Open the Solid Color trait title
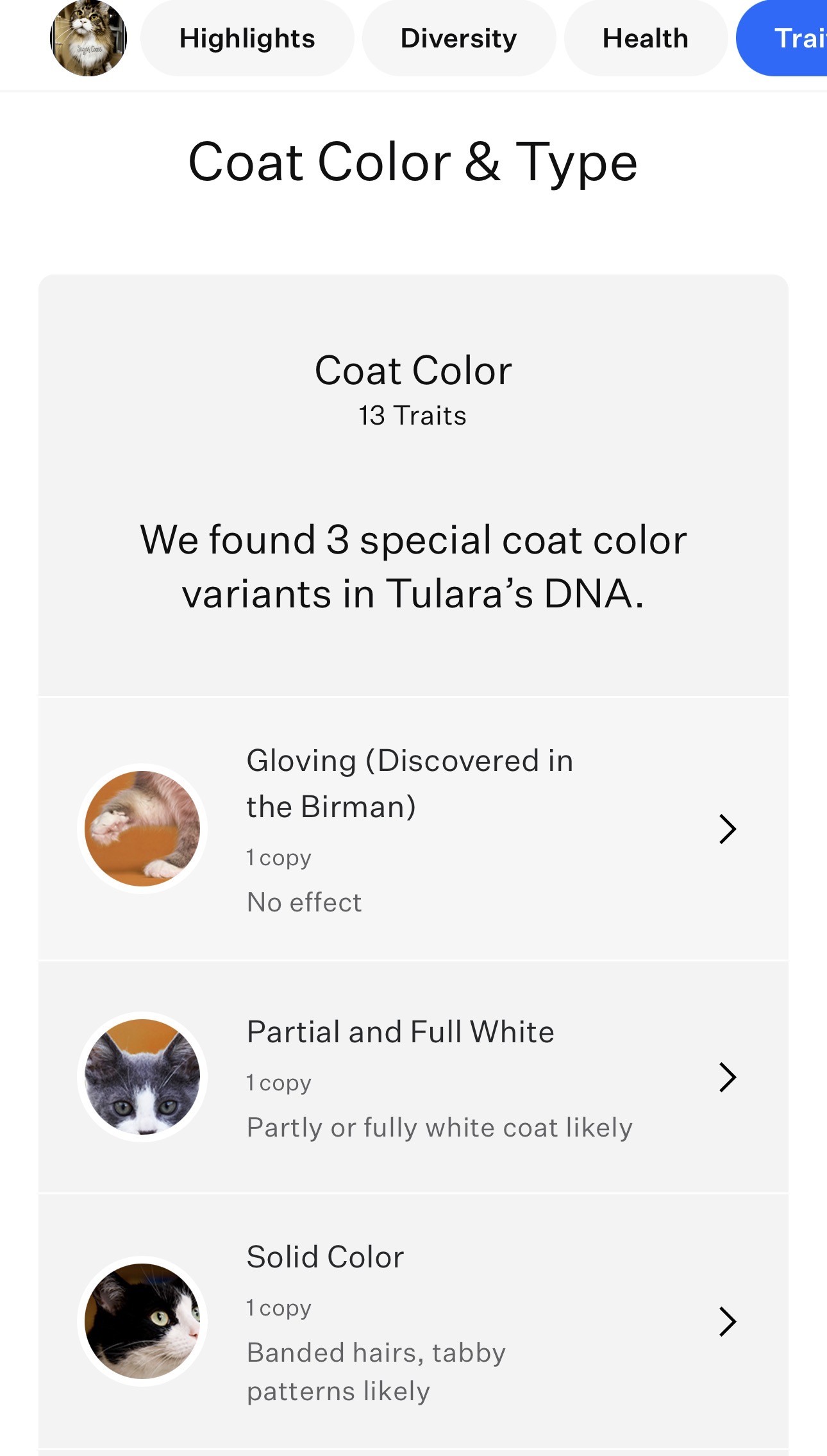The height and width of the screenshot is (1456, 827). (x=326, y=1257)
